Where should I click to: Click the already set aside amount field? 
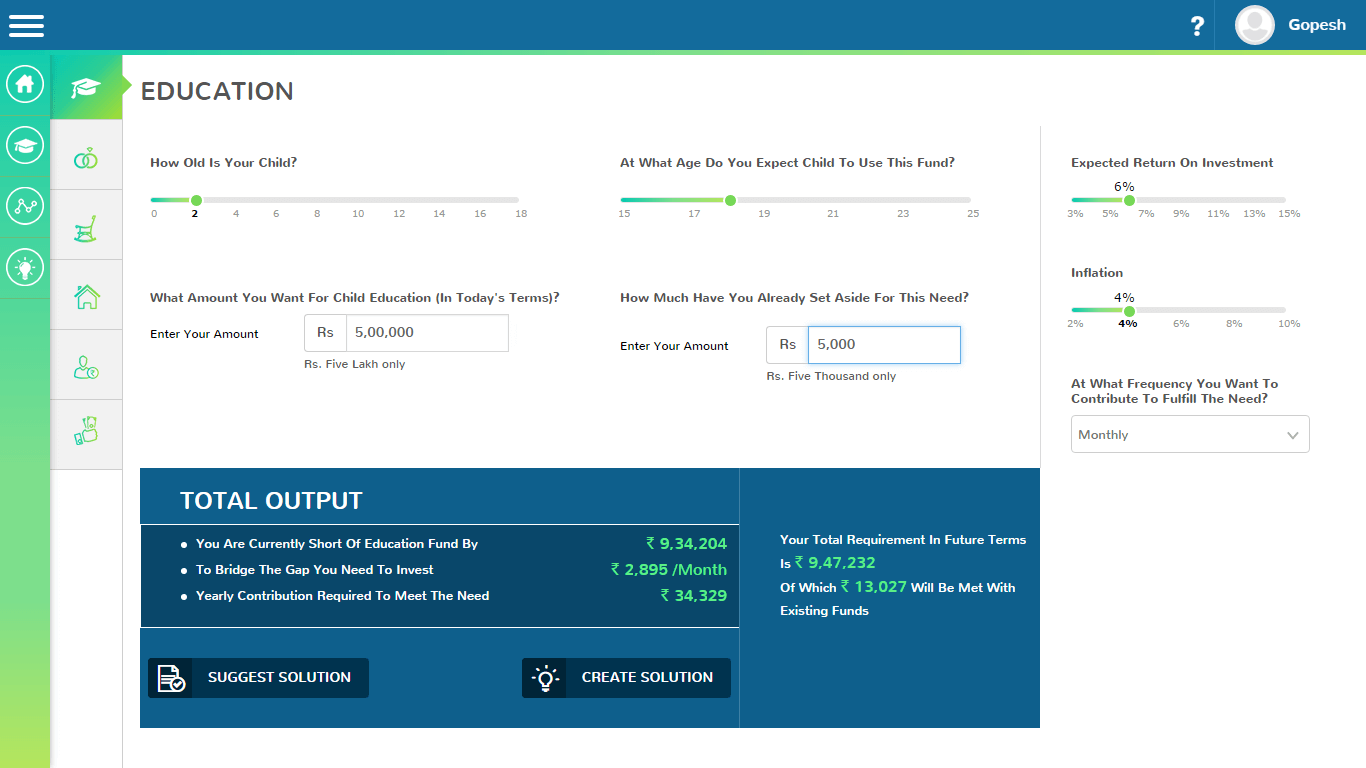pos(883,345)
